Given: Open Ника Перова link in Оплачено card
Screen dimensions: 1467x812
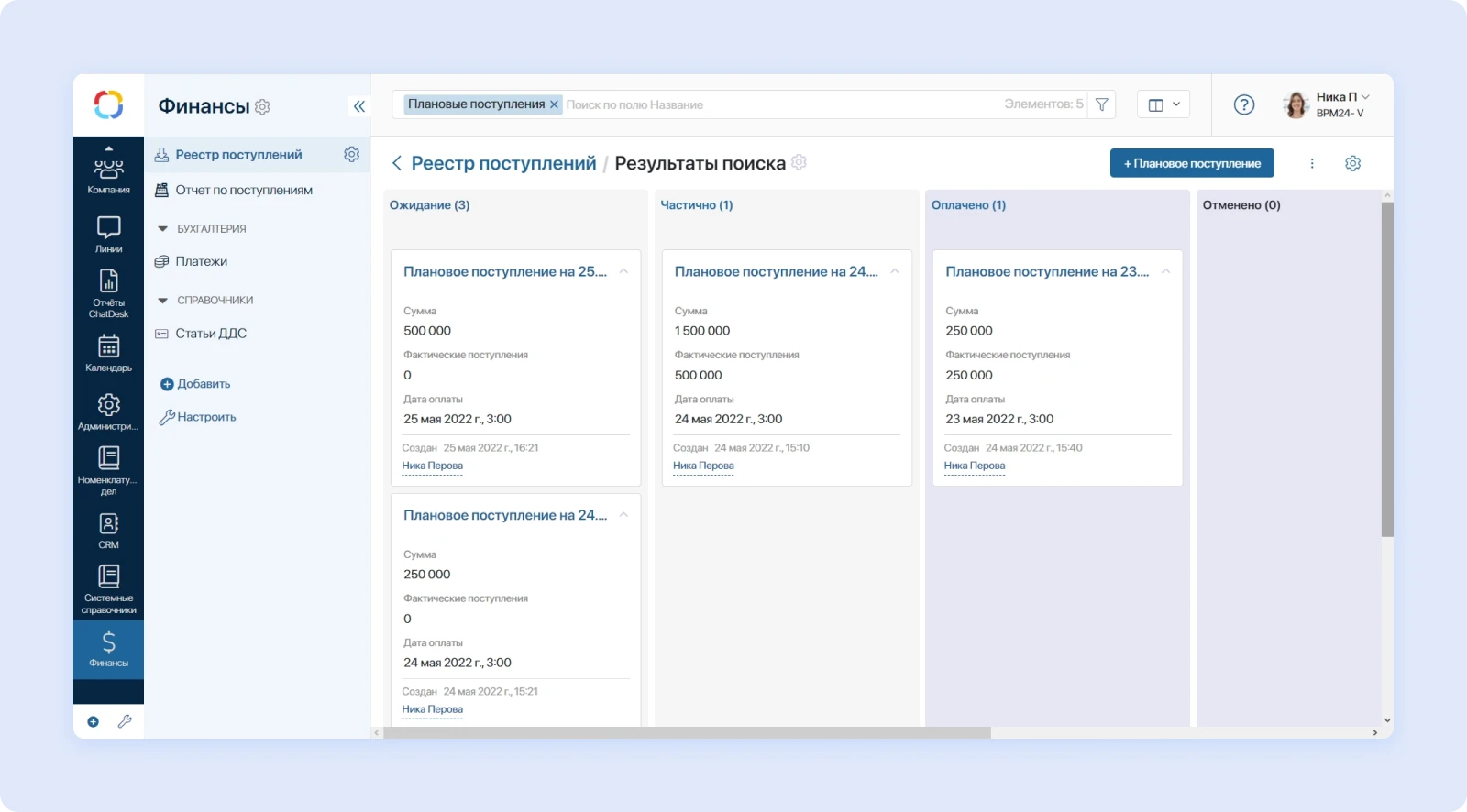Looking at the screenshot, I should point(975,466).
